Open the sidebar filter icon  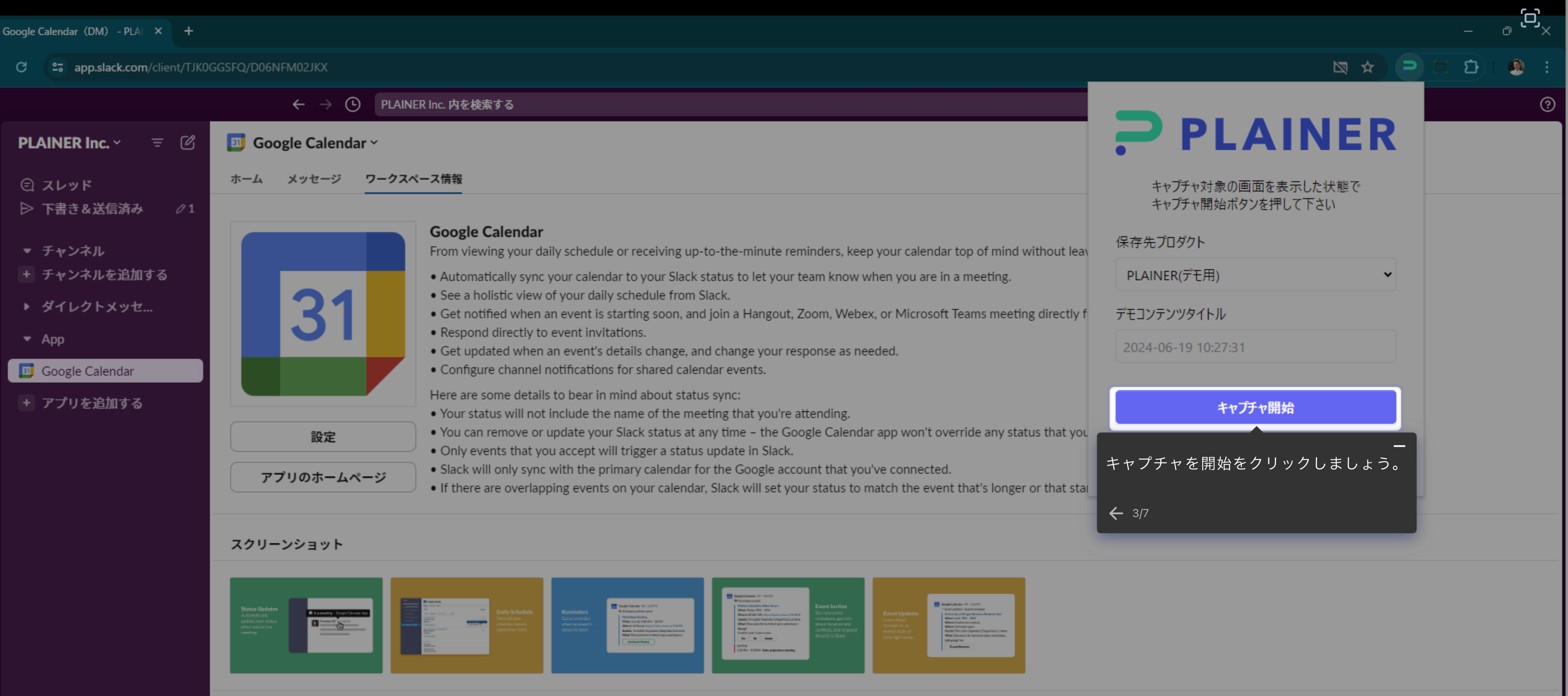tap(157, 142)
